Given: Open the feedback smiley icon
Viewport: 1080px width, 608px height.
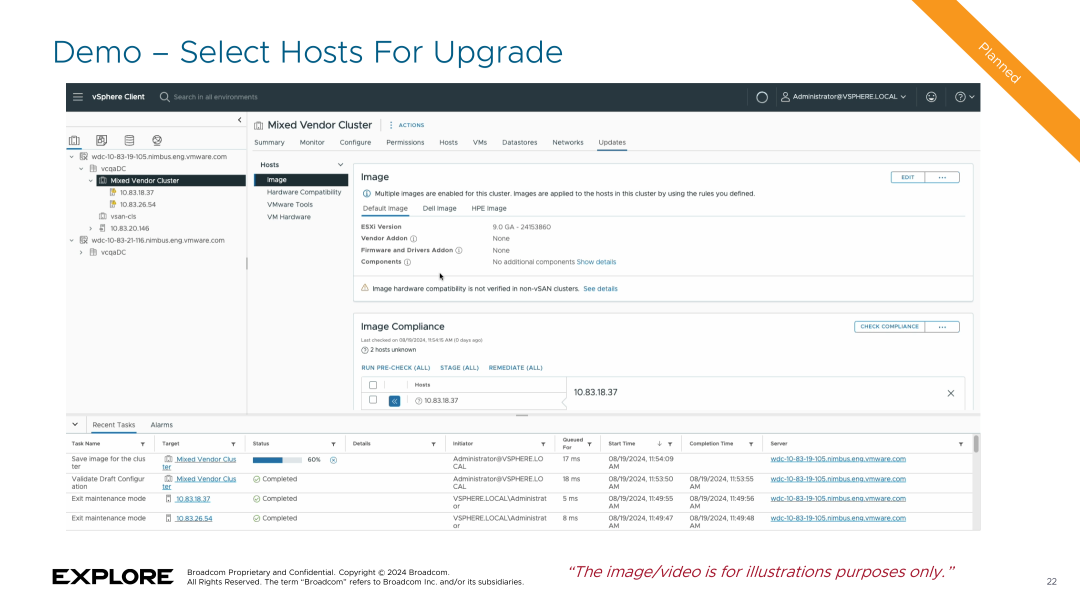Looking at the screenshot, I should point(931,97).
